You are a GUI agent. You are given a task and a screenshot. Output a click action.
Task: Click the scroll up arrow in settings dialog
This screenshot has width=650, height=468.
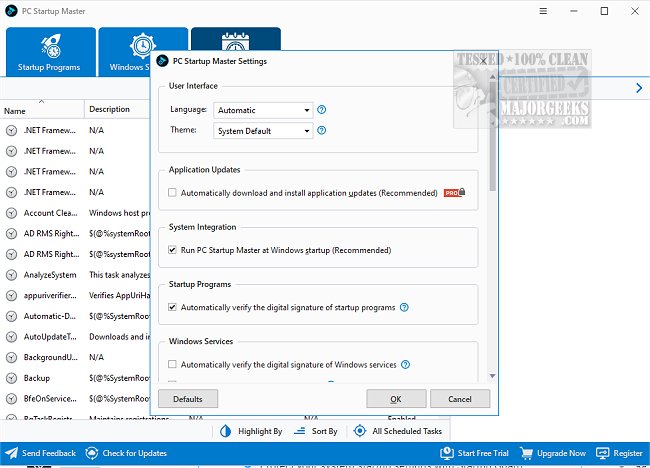pos(492,77)
